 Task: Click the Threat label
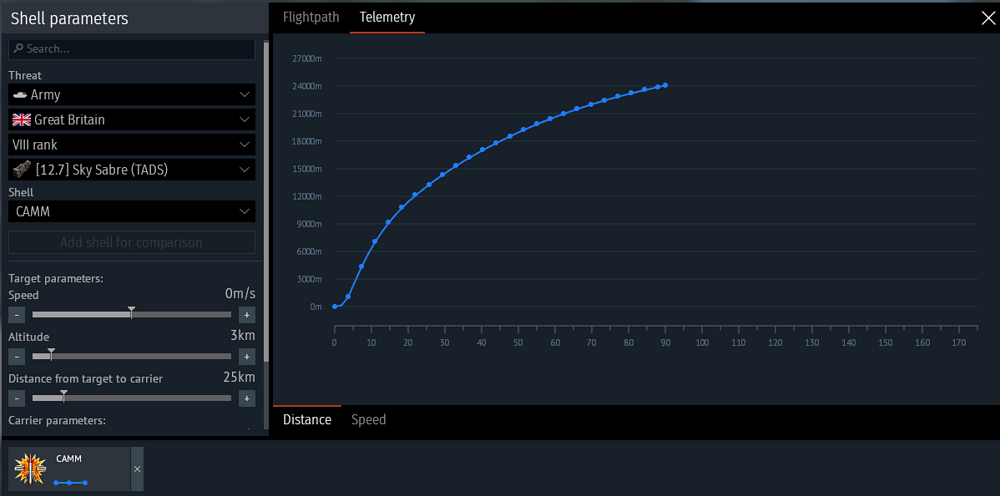click(x=25, y=75)
